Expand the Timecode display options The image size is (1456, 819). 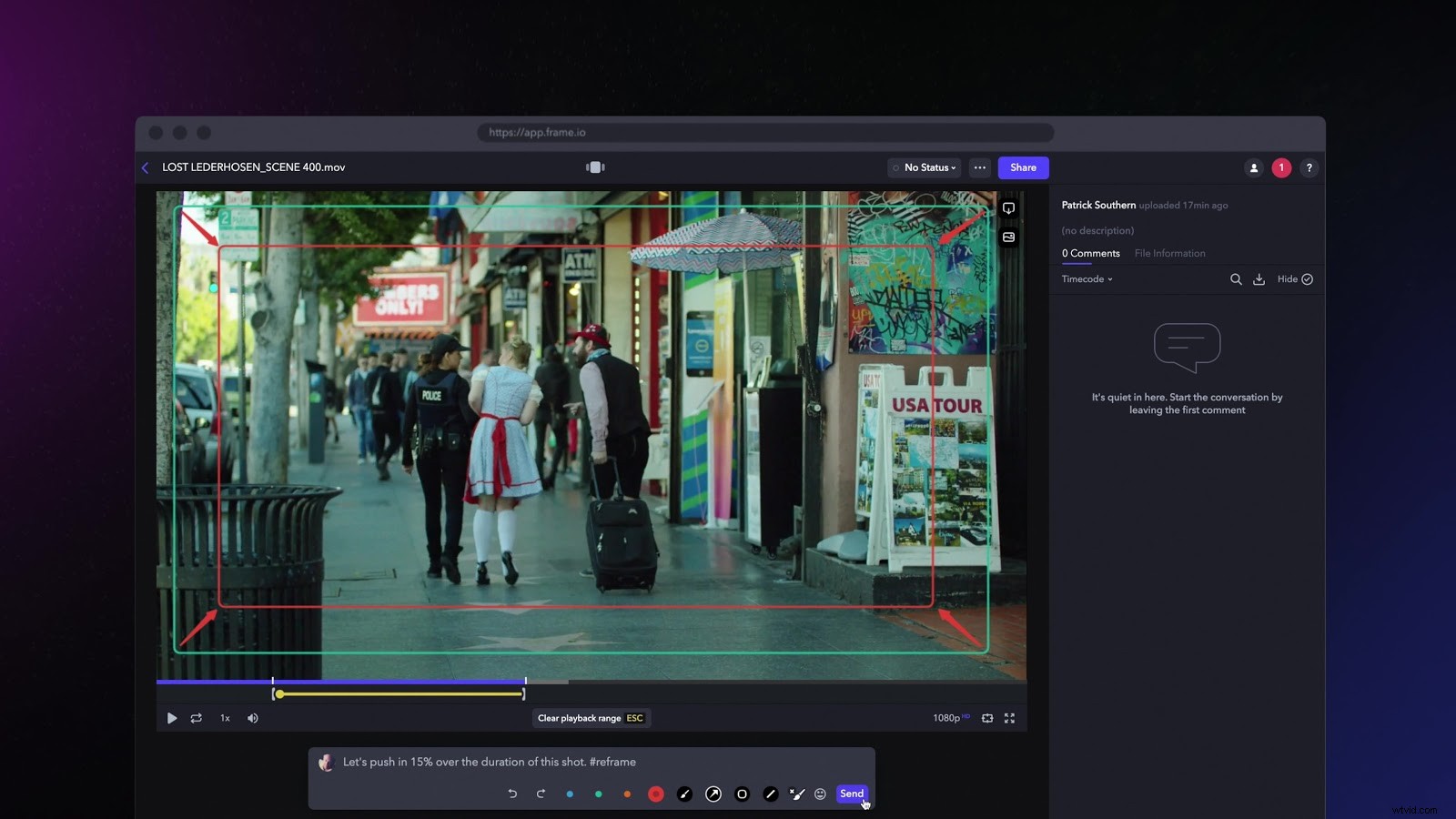pyautogui.click(x=1087, y=279)
